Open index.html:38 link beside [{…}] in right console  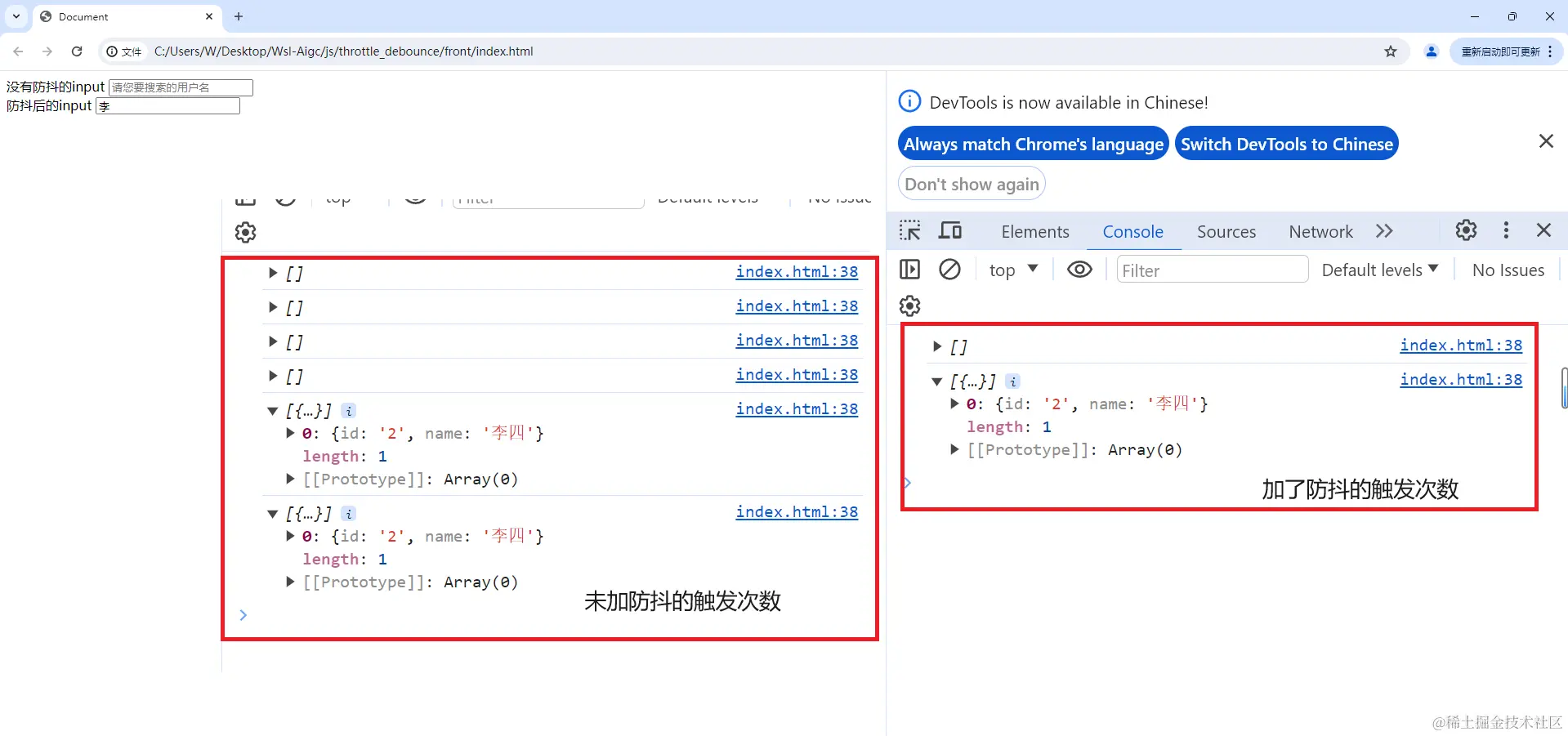1461,380
